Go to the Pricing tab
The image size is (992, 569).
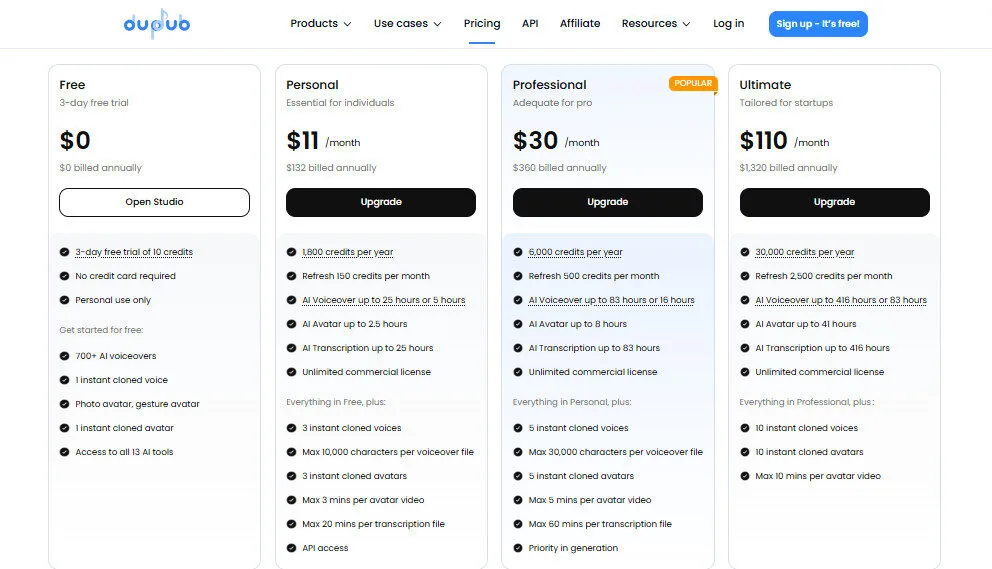click(482, 24)
